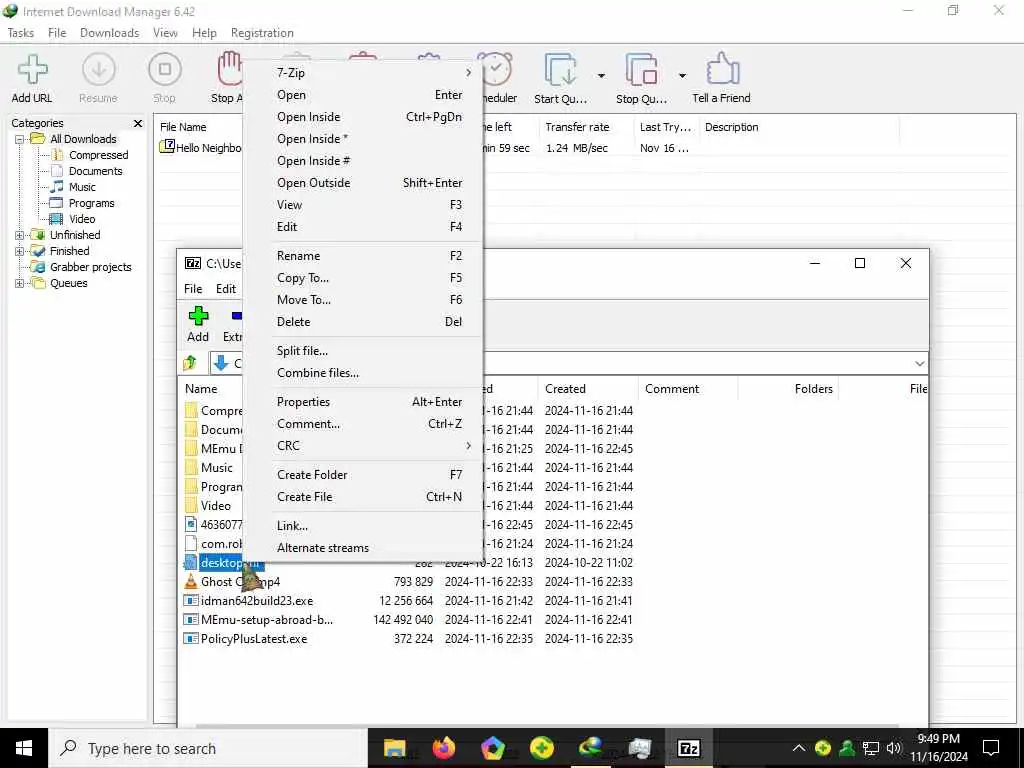1024x768 pixels.
Task: Collapse the All Downloads tree node
Action: (20, 139)
